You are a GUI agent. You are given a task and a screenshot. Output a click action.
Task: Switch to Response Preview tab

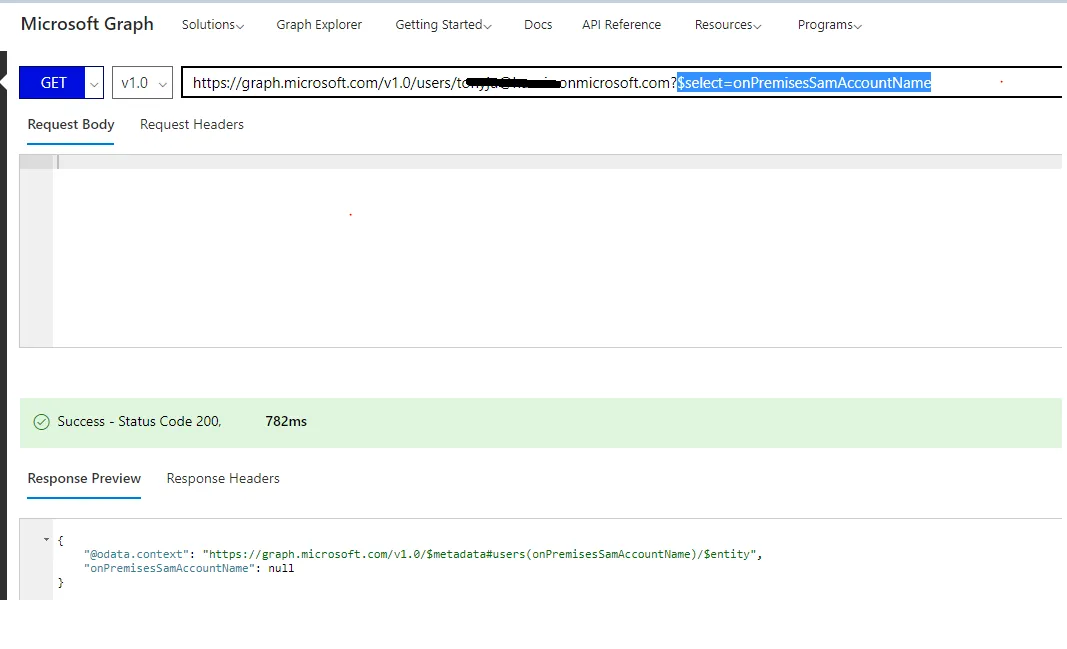click(84, 478)
